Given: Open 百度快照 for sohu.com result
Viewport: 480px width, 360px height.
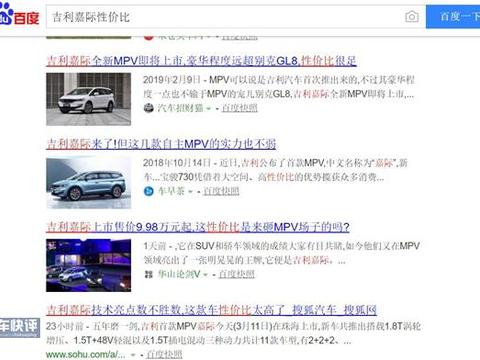Looking at the screenshot, I should pyautogui.click(x=164, y=354).
